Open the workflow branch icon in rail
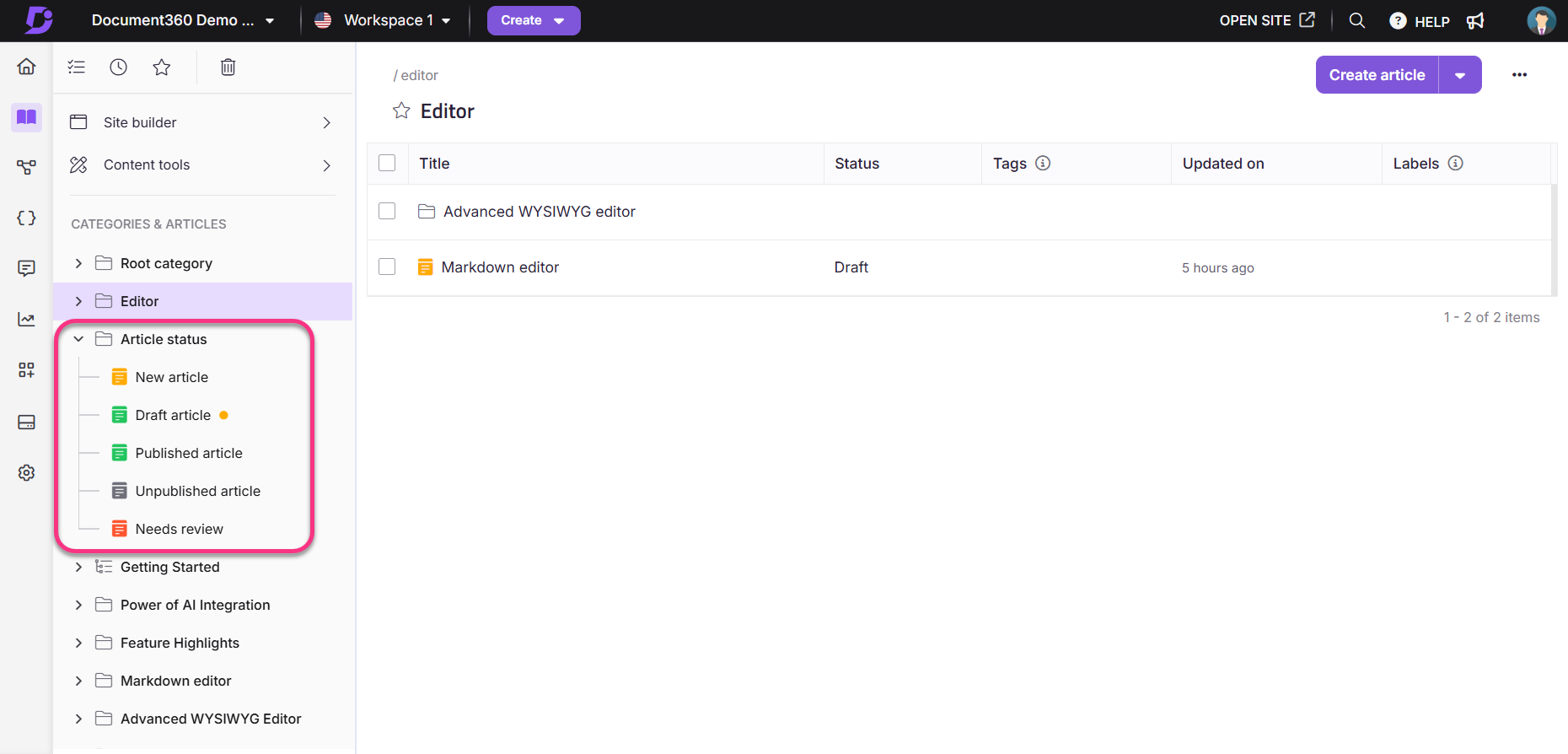This screenshot has width=1568, height=754. tap(26, 167)
